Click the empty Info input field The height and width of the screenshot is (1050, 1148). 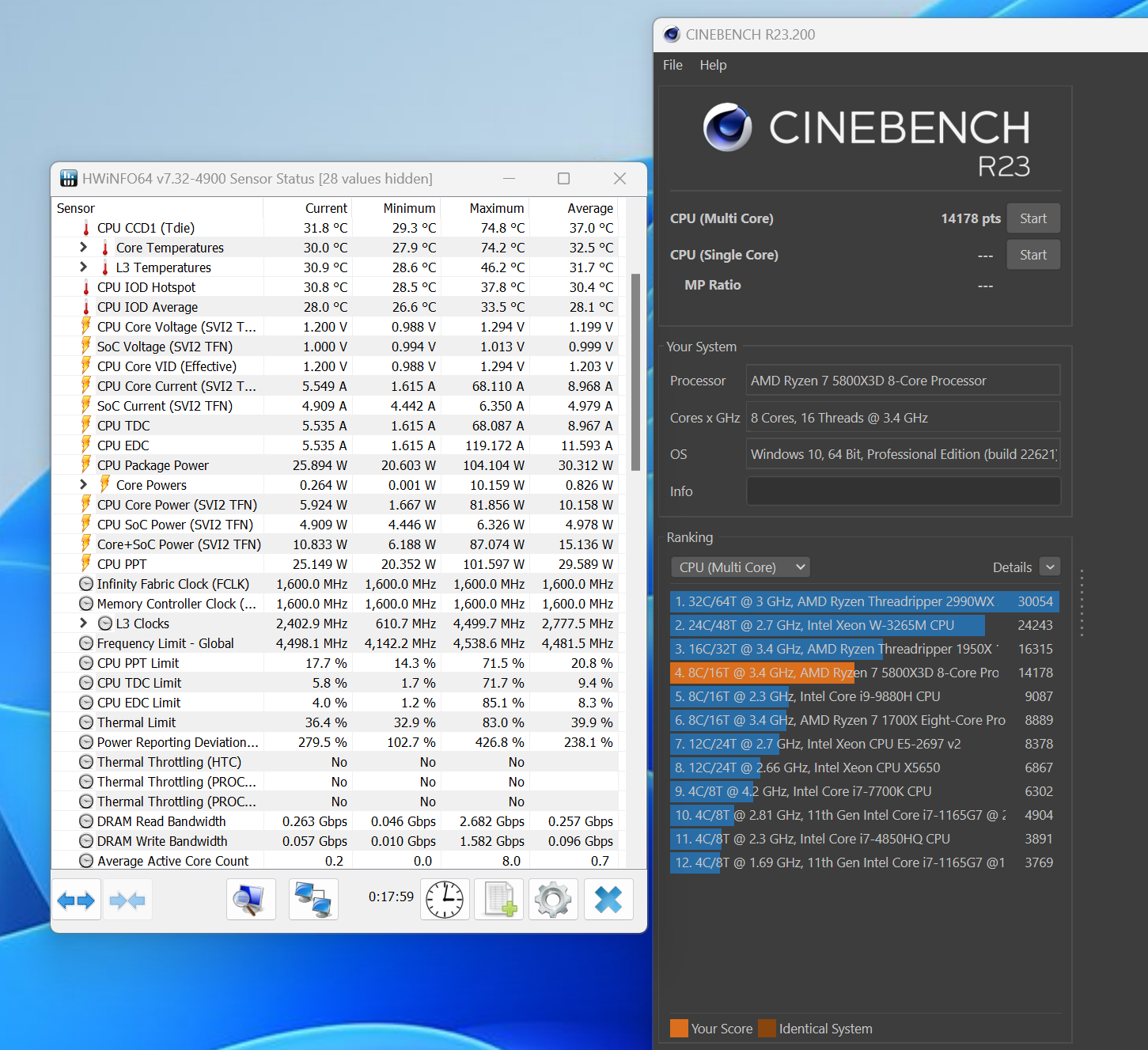904,491
